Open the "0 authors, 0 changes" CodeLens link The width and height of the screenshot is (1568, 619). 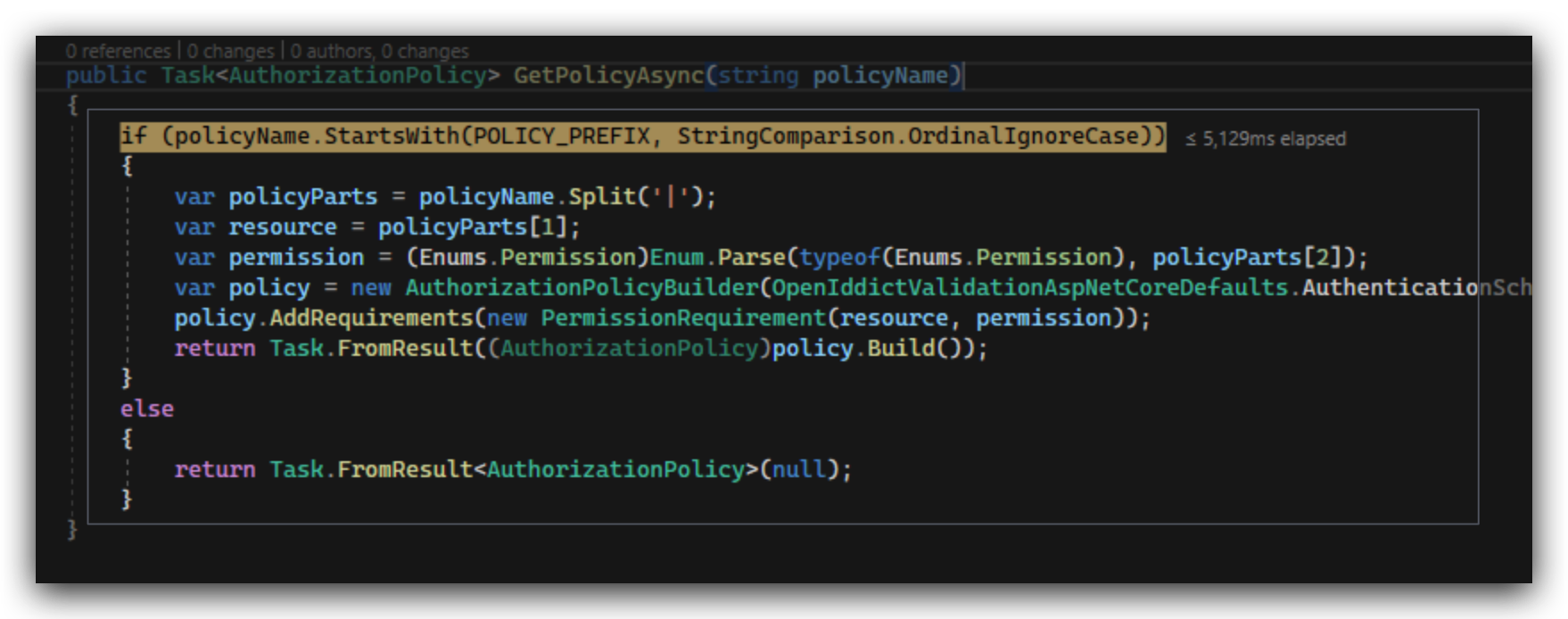(x=379, y=51)
